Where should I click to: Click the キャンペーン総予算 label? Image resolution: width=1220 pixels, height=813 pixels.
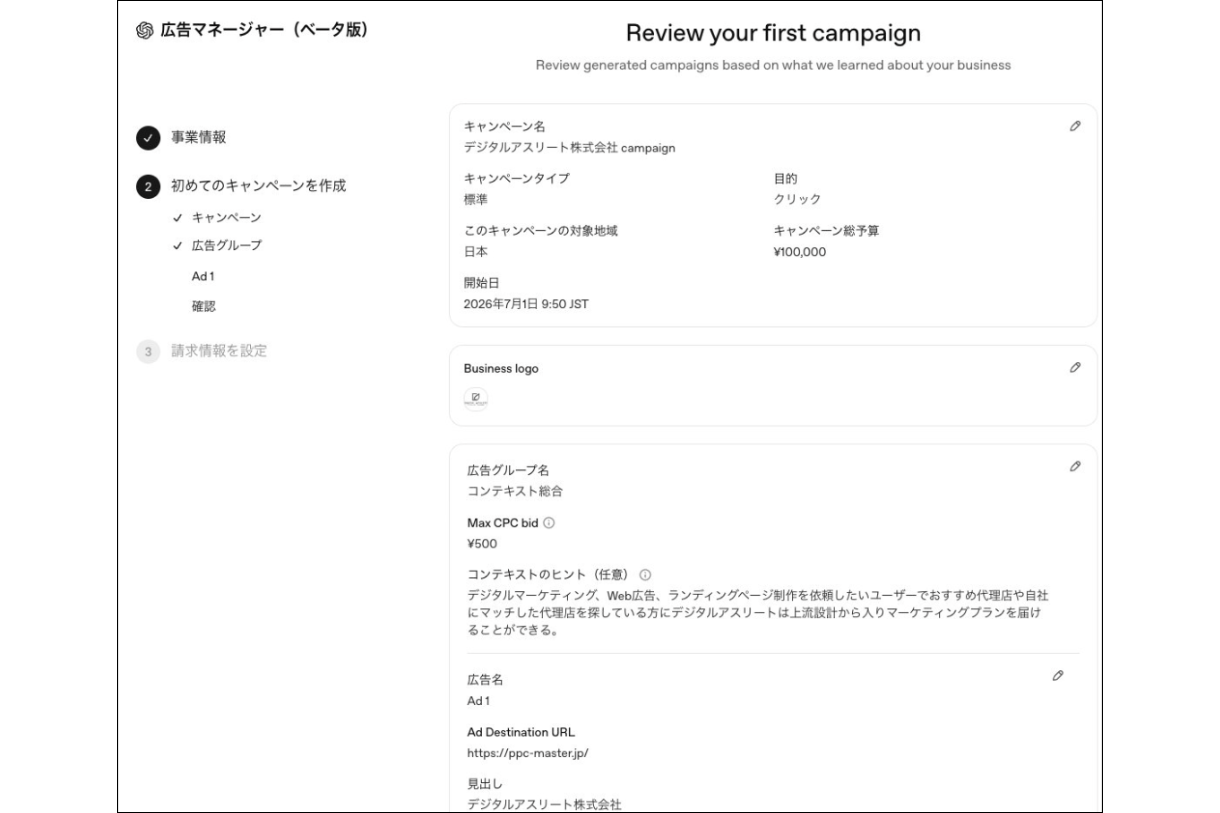pyautogui.click(x=826, y=231)
